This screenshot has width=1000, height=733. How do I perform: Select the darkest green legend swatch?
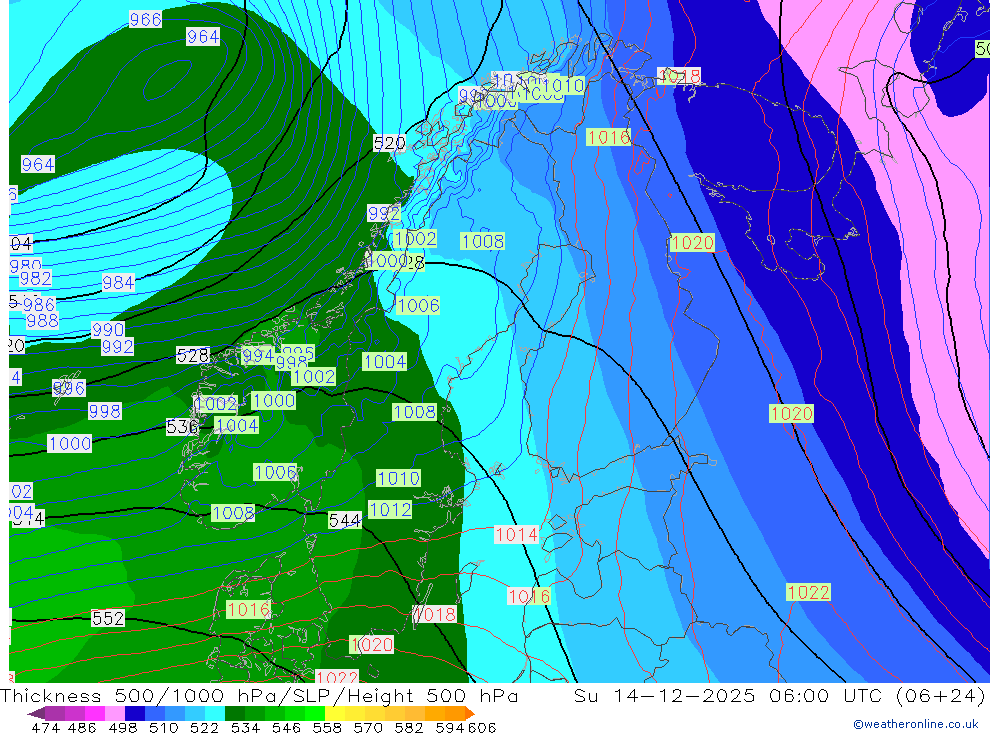pyautogui.click(x=235, y=713)
